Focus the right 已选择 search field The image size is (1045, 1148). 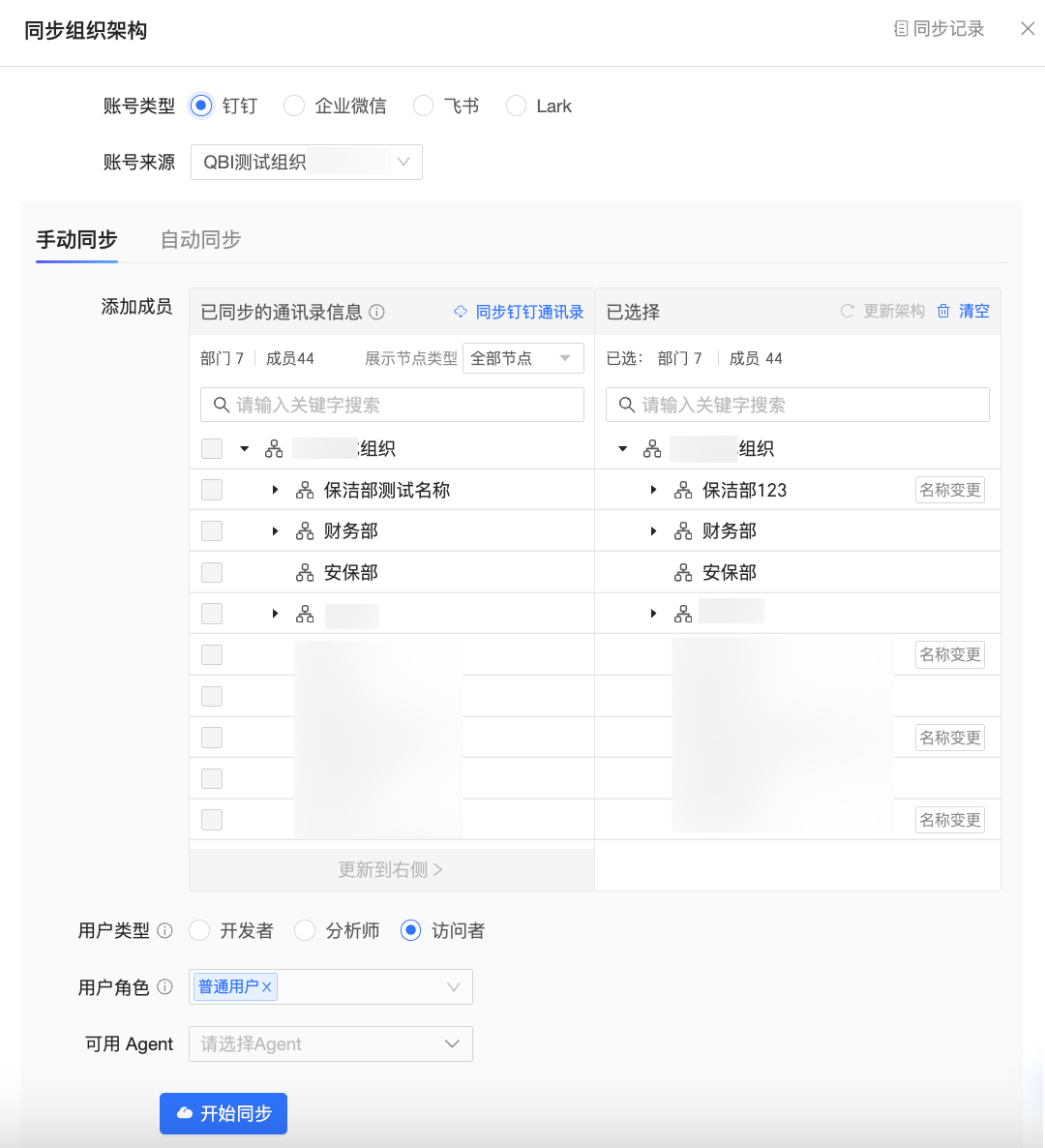coord(797,405)
